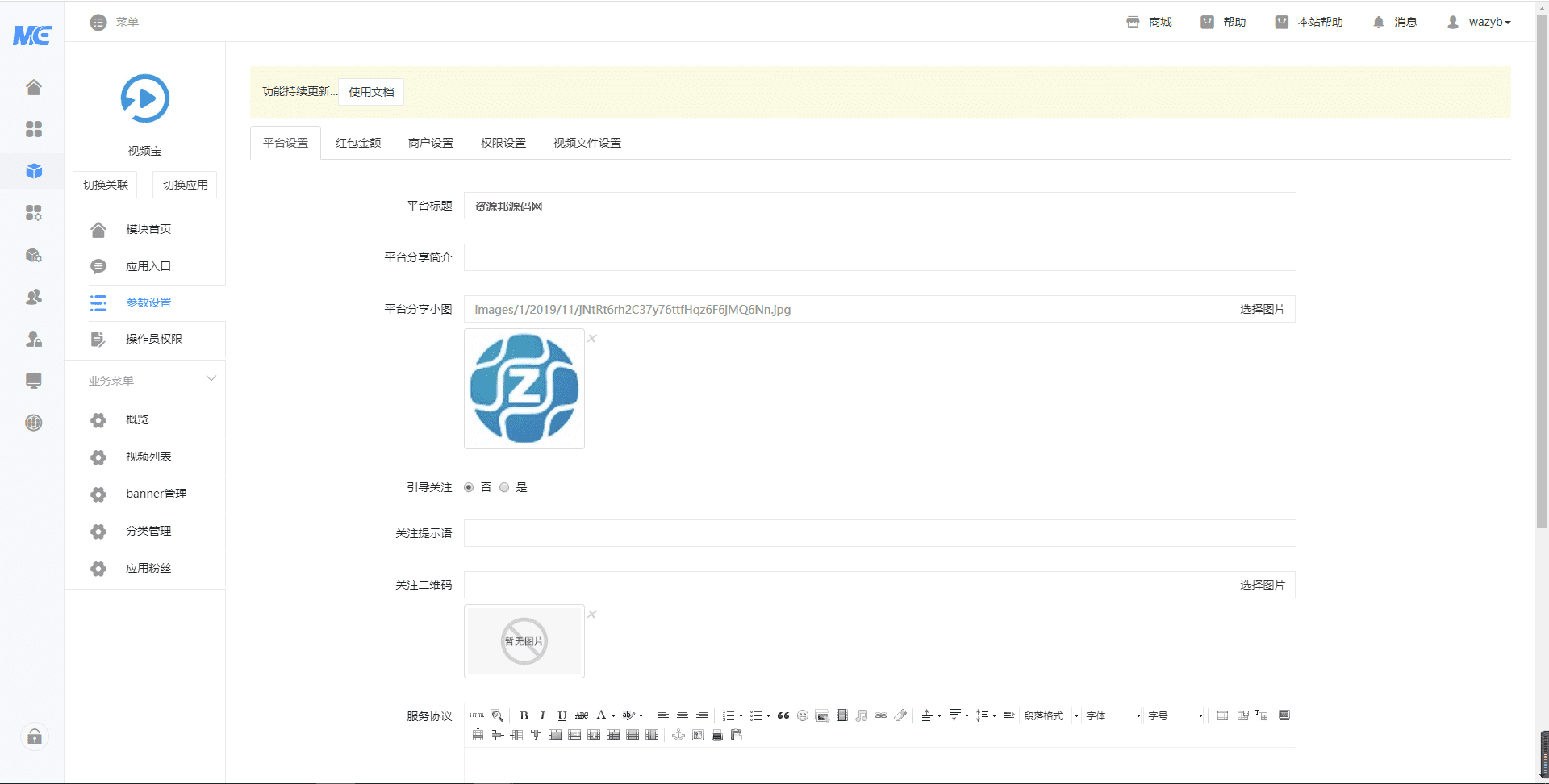Click the 使用文档 button
This screenshot has width=1549, height=784.
click(371, 92)
